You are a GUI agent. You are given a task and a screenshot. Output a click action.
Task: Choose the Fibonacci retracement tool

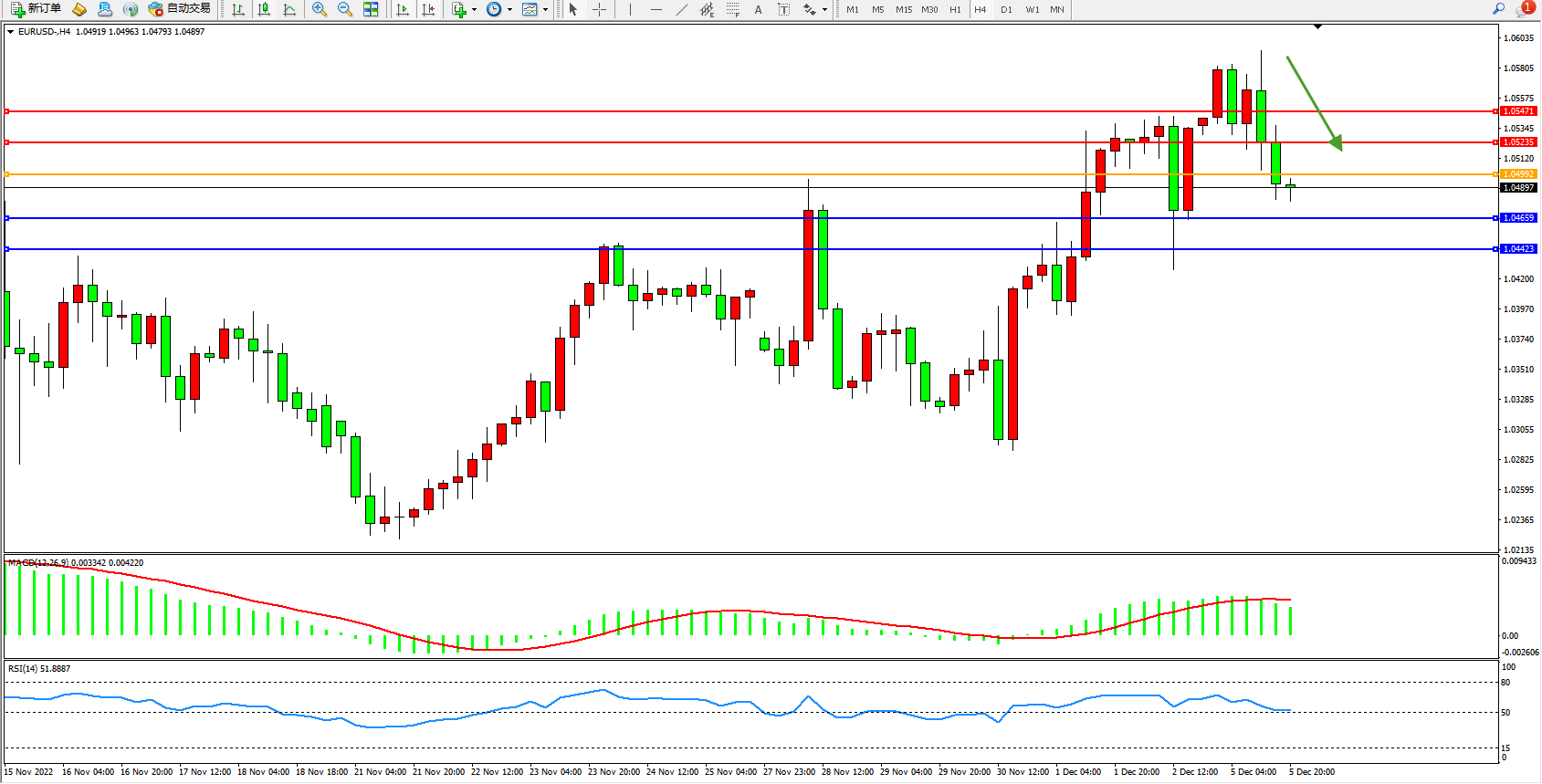pyautogui.click(x=732, y=9)
